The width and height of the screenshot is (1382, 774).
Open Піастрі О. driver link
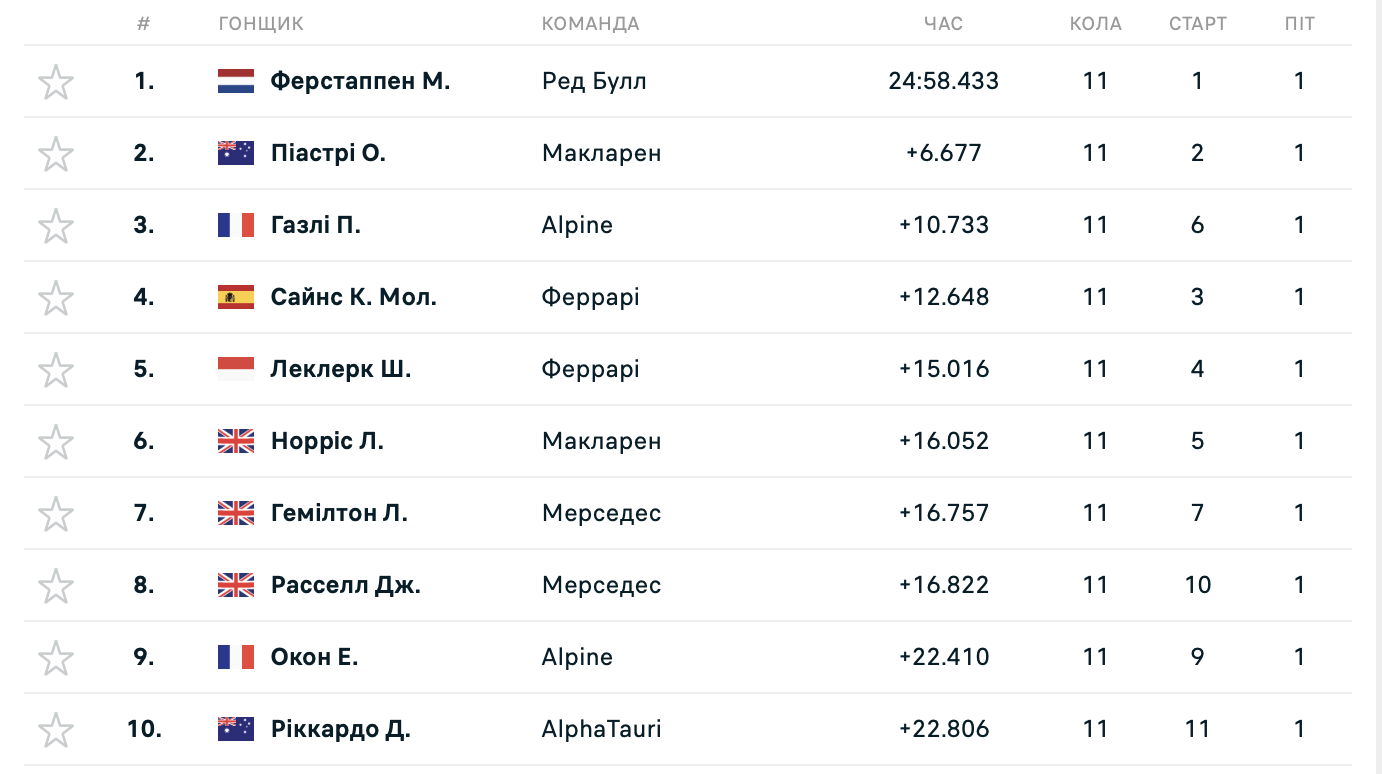click(x=328, y=153)
